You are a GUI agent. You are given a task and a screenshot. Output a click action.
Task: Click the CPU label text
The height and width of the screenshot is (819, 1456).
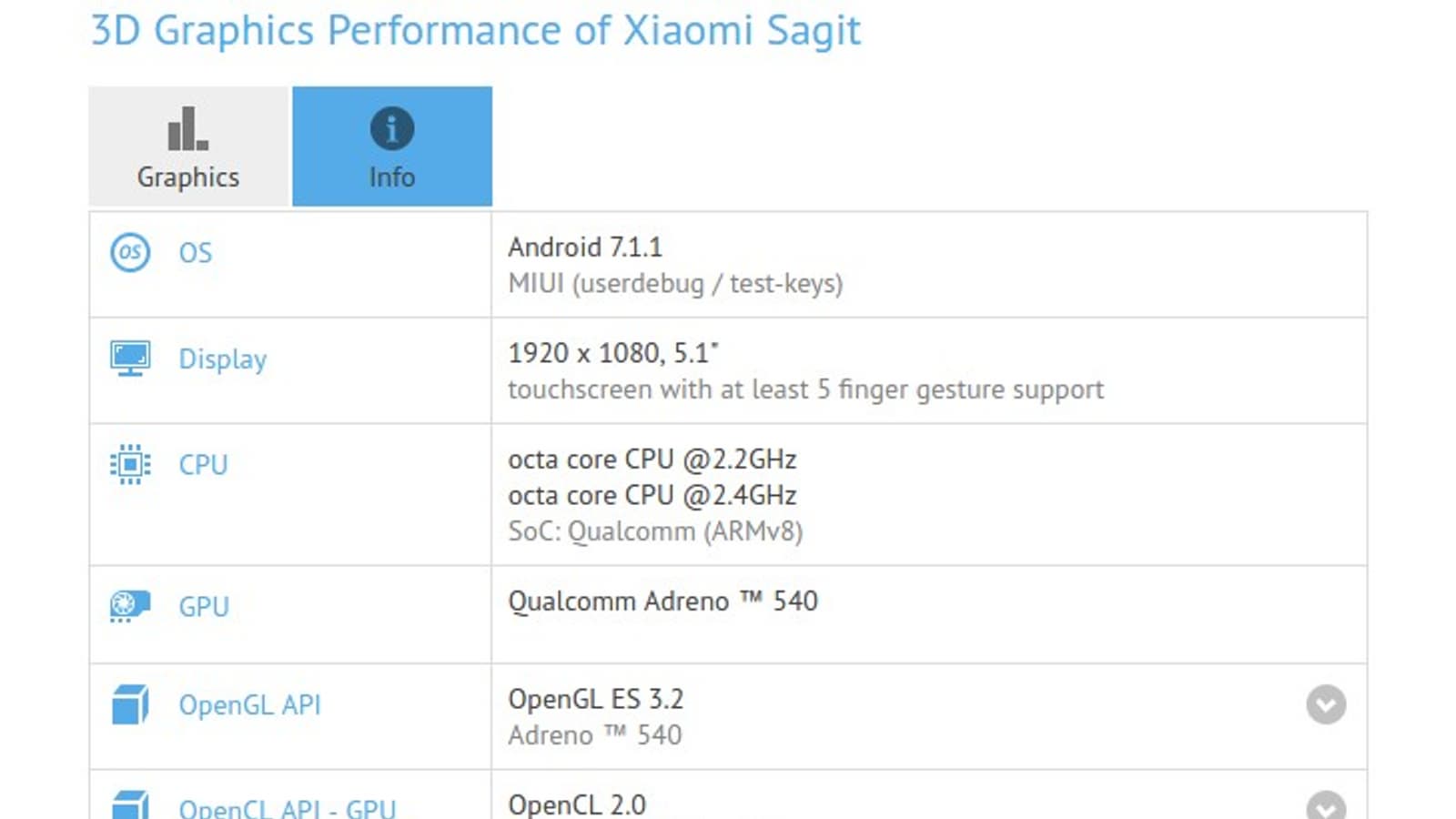203,464
